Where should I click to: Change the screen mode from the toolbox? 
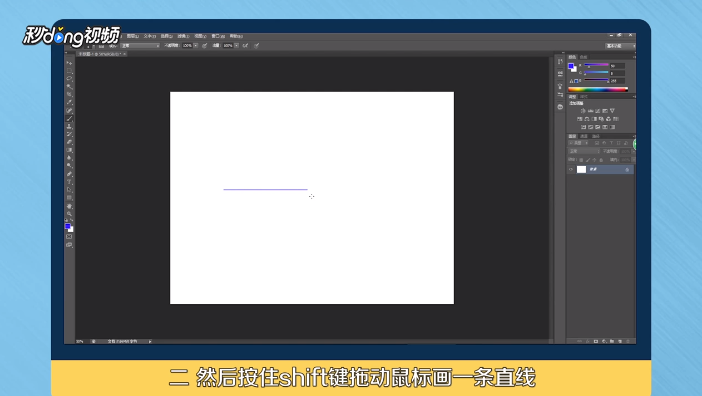pos(69,245)
